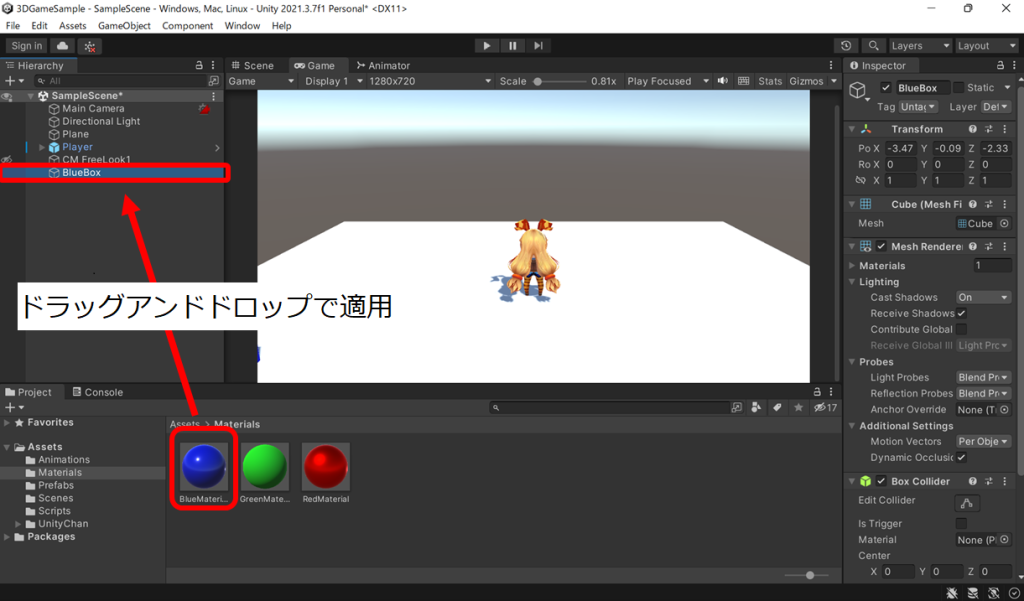Screen dimensions: 1024x601
Task: Switch to the Scene tab
Action: (x=252, y=66)
